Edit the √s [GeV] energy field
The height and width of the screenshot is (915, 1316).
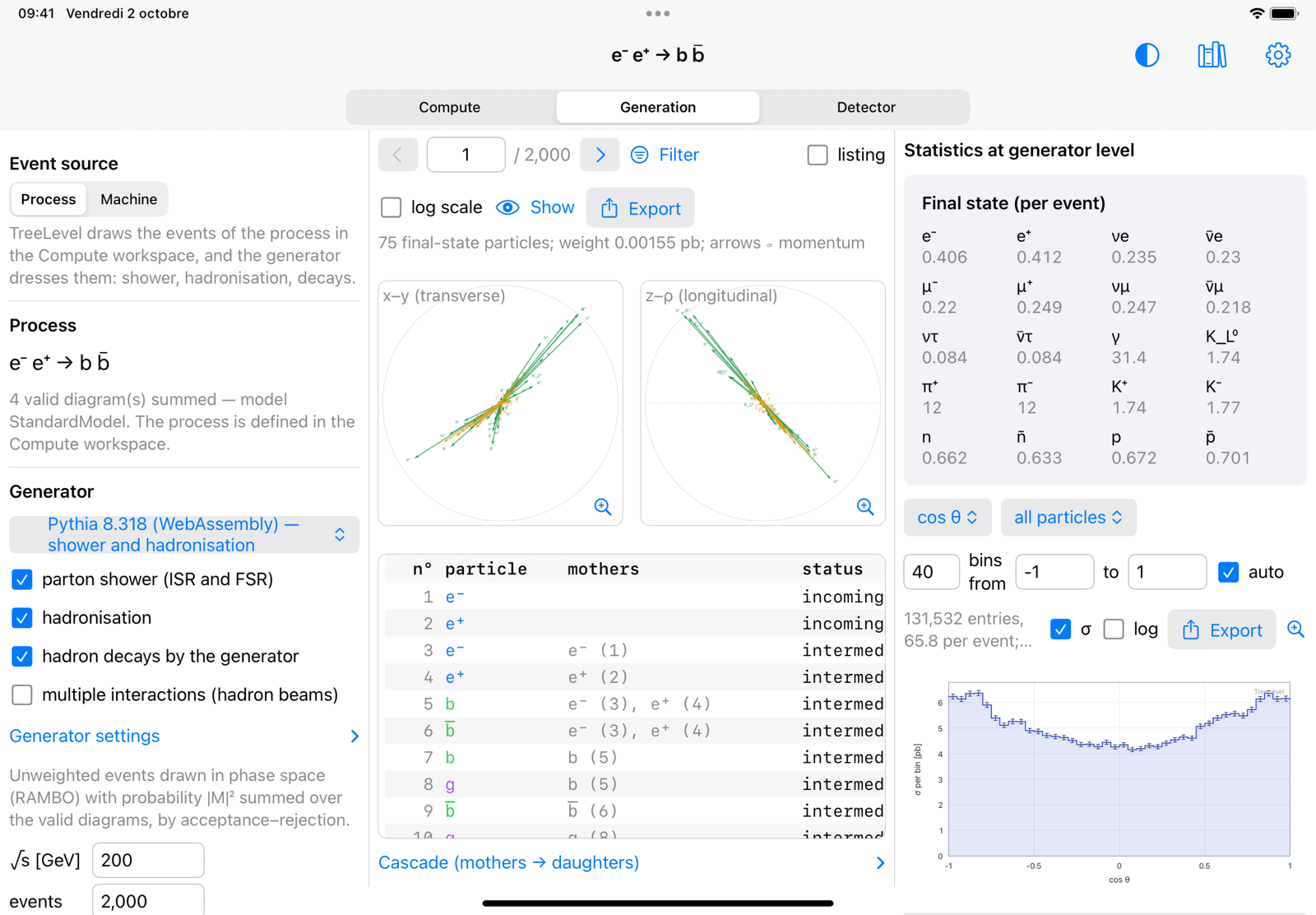148,860
